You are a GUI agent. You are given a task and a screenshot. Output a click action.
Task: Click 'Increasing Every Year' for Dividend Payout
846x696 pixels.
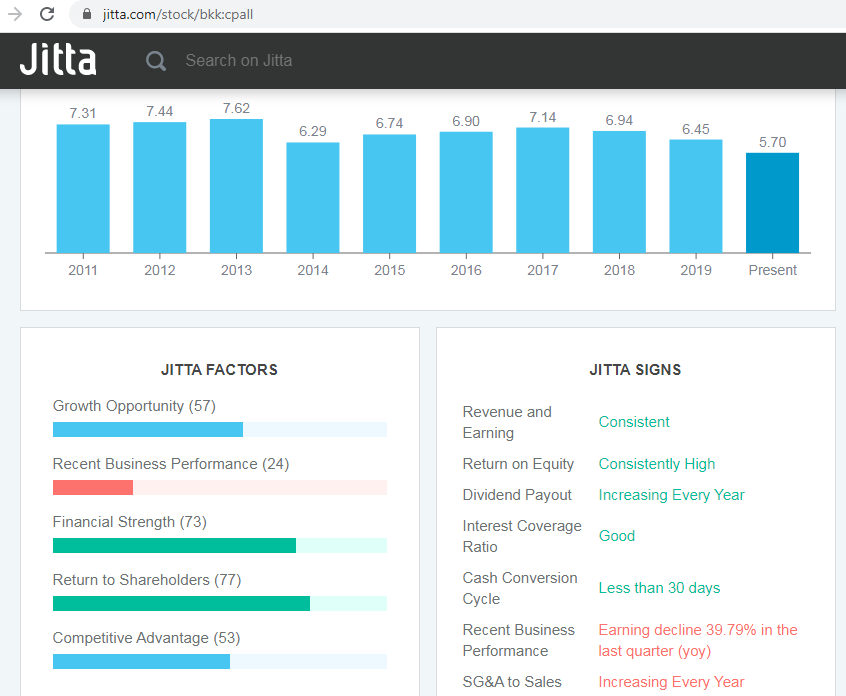pos(671,495)
